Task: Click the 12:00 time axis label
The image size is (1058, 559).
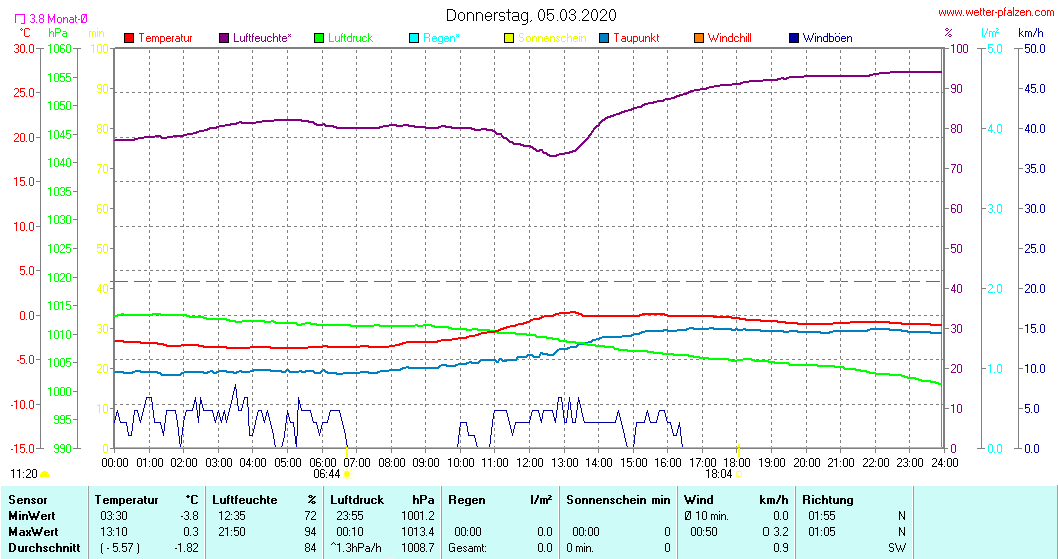Action: [x=529, y=463]
